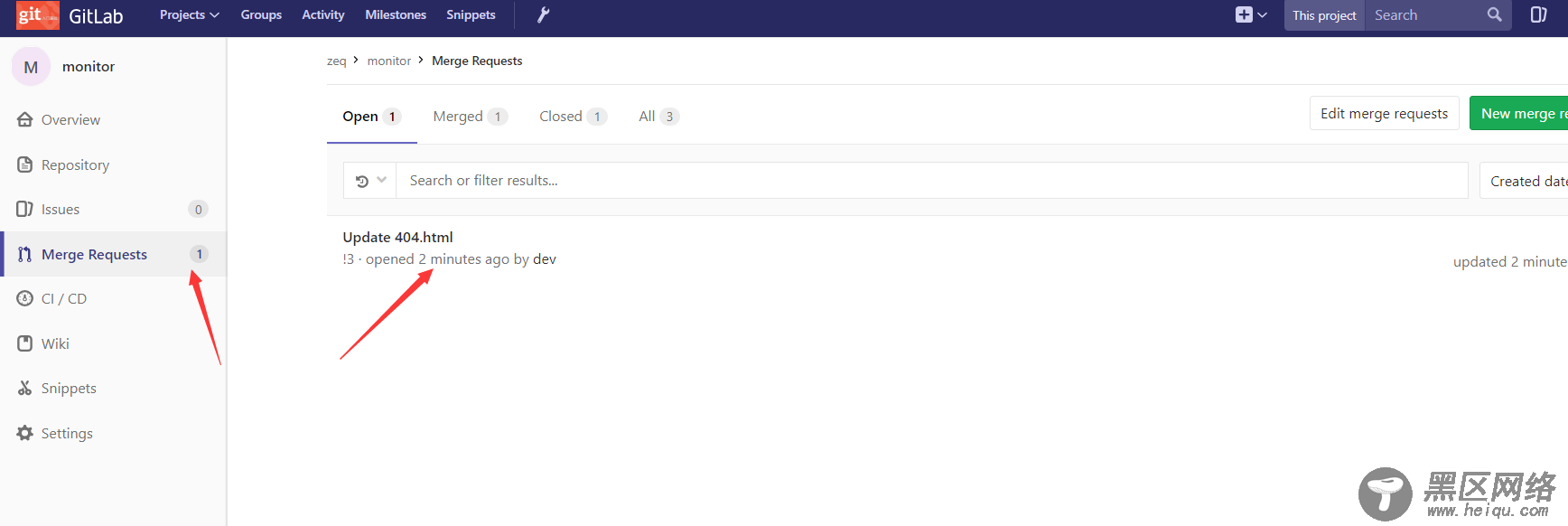Image resolution: width=1568 pixels, height=526 pixels.
Task: Click the Wiki book icon
Action: click(x=25, y=343)
